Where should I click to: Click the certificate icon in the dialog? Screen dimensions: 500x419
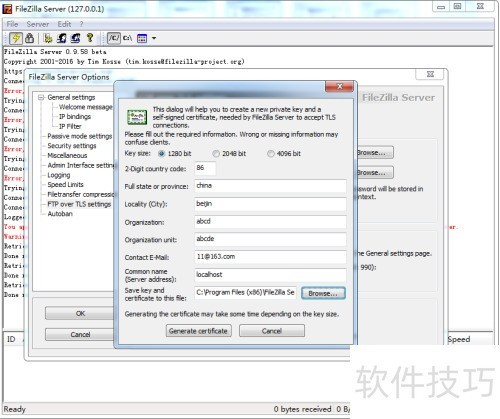(x=137, y=117)
